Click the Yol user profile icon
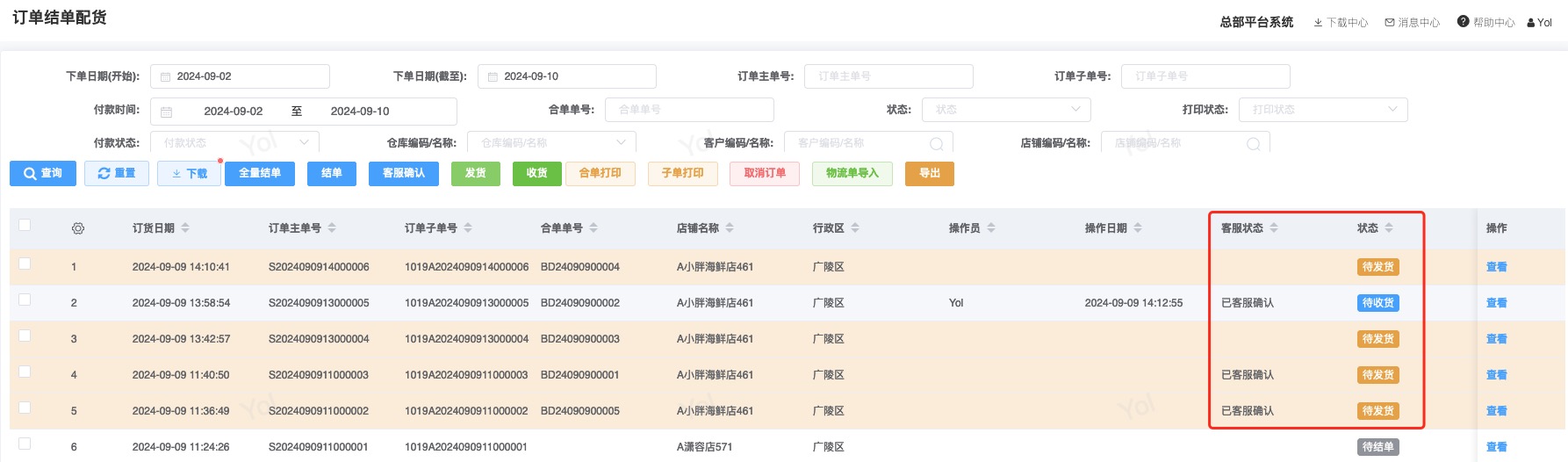Viewport: 1568px width, 462px height. [1531, 23]
